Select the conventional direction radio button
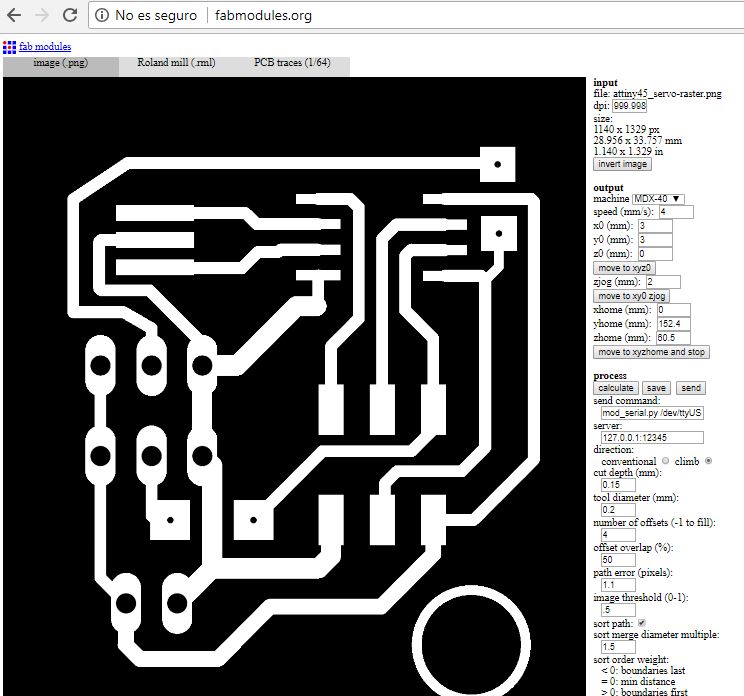 click(665, 461)
